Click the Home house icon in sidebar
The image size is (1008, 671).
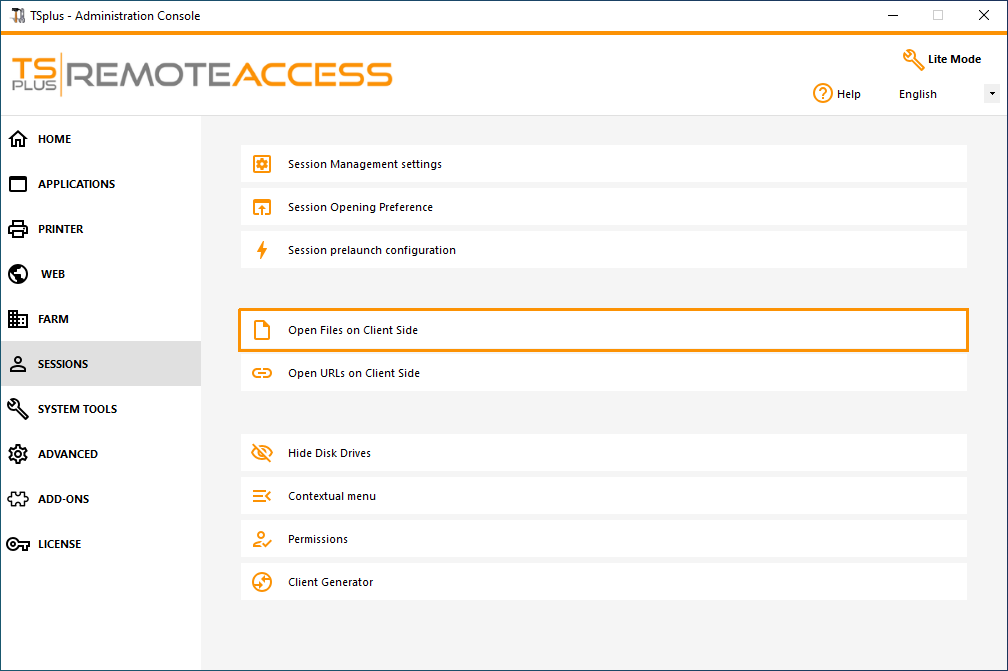pyautogui.click(x=18, y=139)
